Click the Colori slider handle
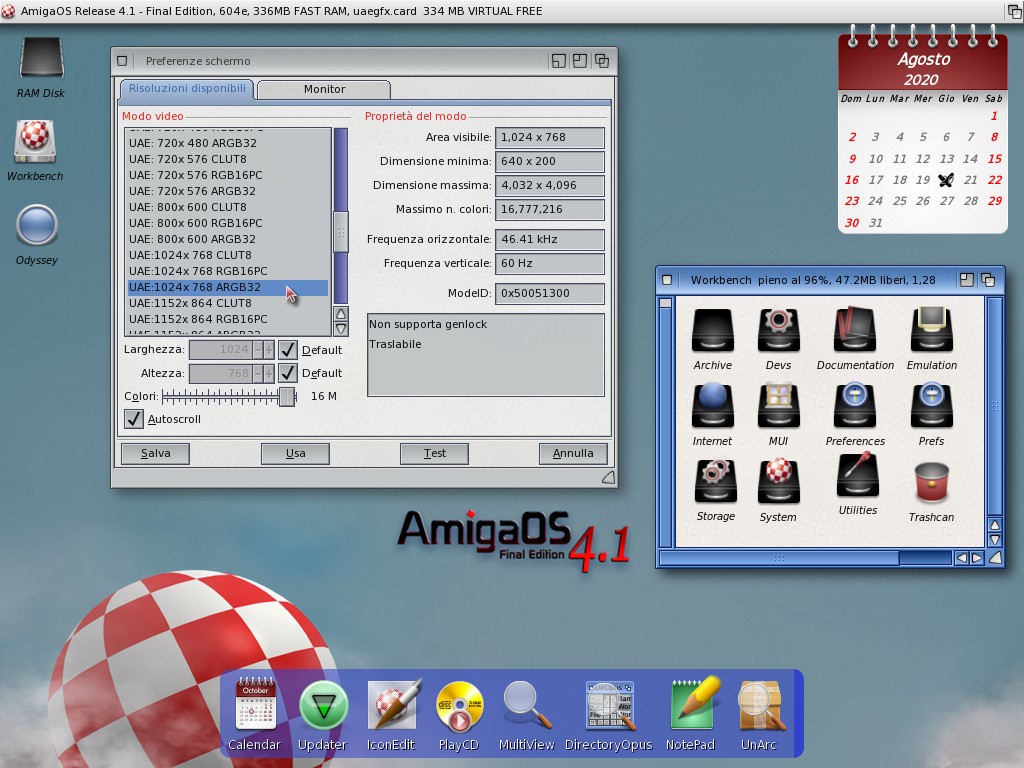This screenshot has width=1024, height=768. pyautogui.click(x=287, y=396)
